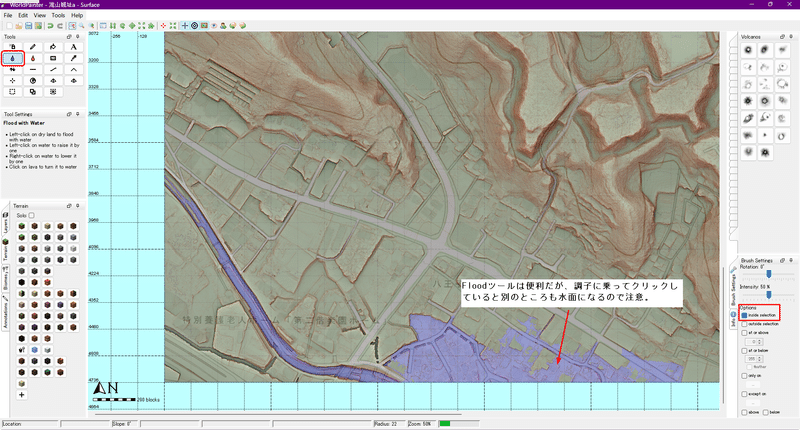Undock the Volcanos brush panel

[x=782, y=37]
